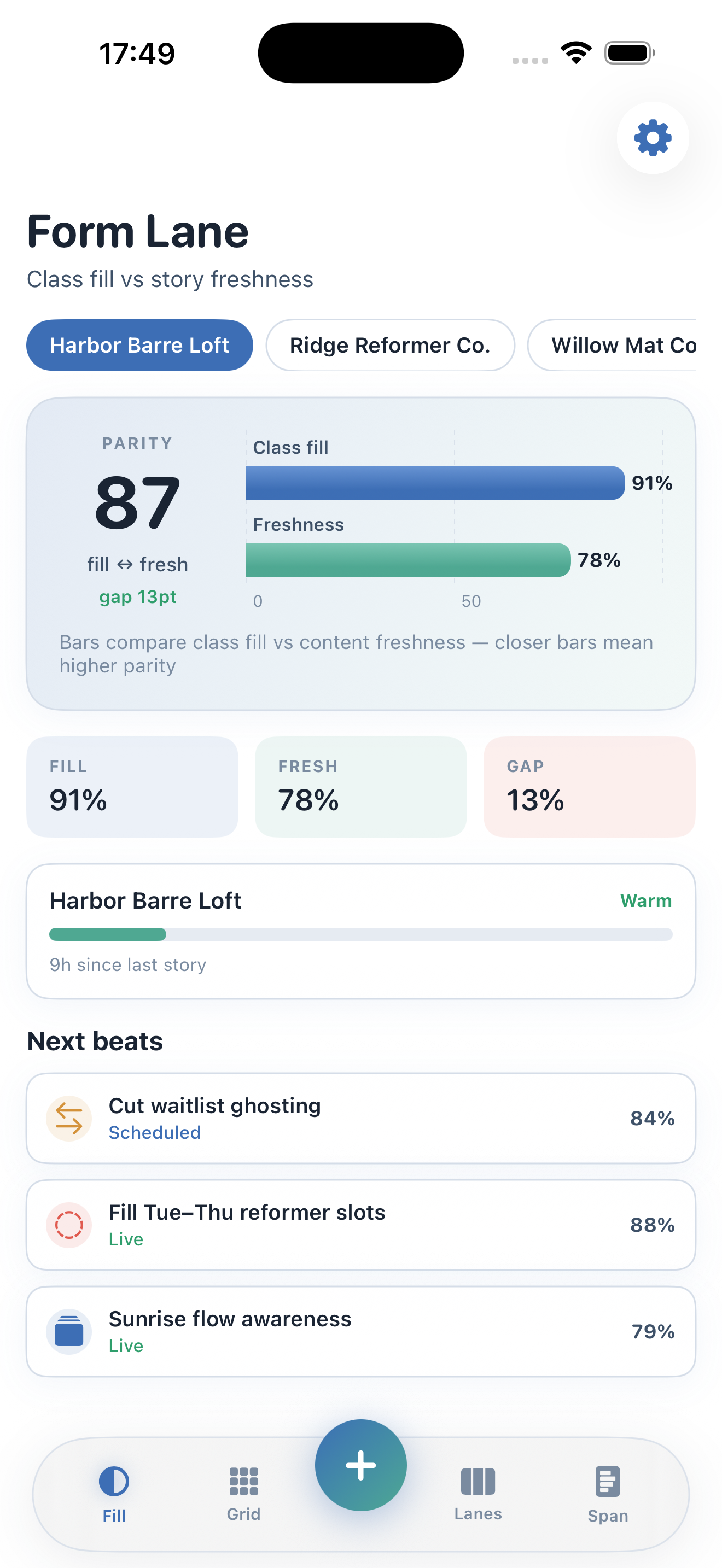
Task: Tap the GAP 13% stat card
Action: tap(589, 787)
